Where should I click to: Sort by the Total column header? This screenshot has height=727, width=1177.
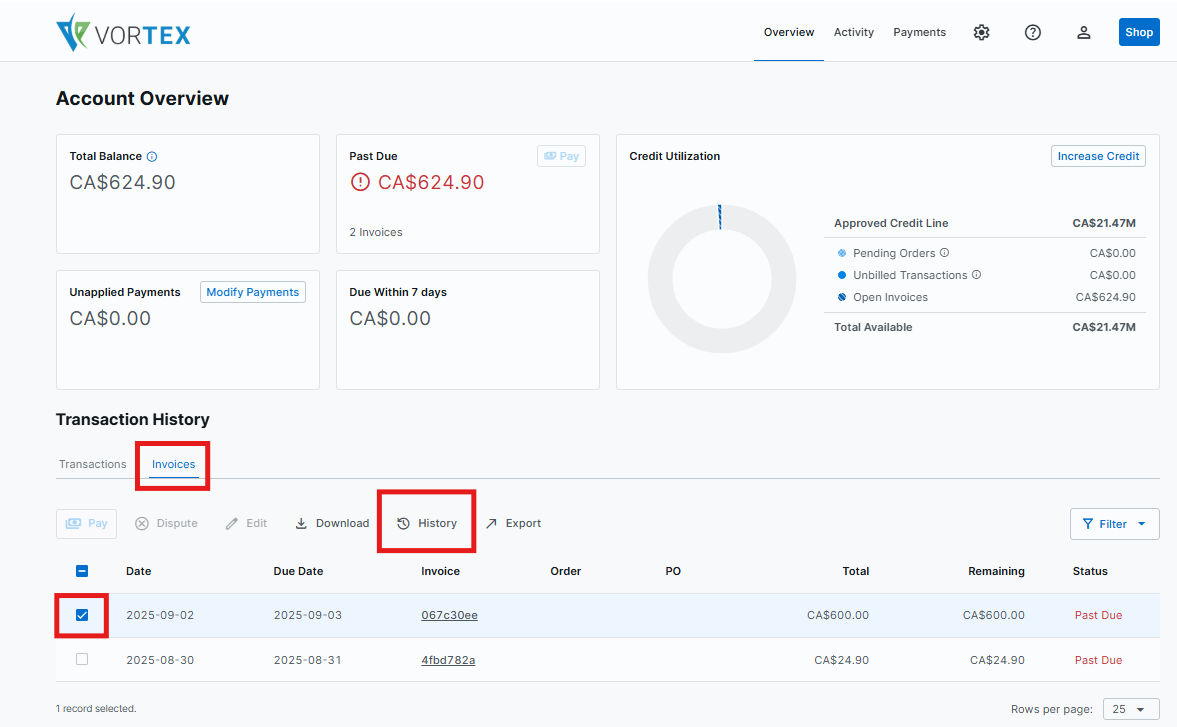(x=855, y=571)
